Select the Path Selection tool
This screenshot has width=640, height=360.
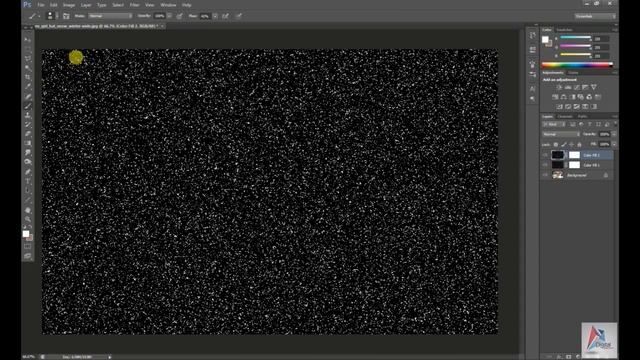coord(28,191)
